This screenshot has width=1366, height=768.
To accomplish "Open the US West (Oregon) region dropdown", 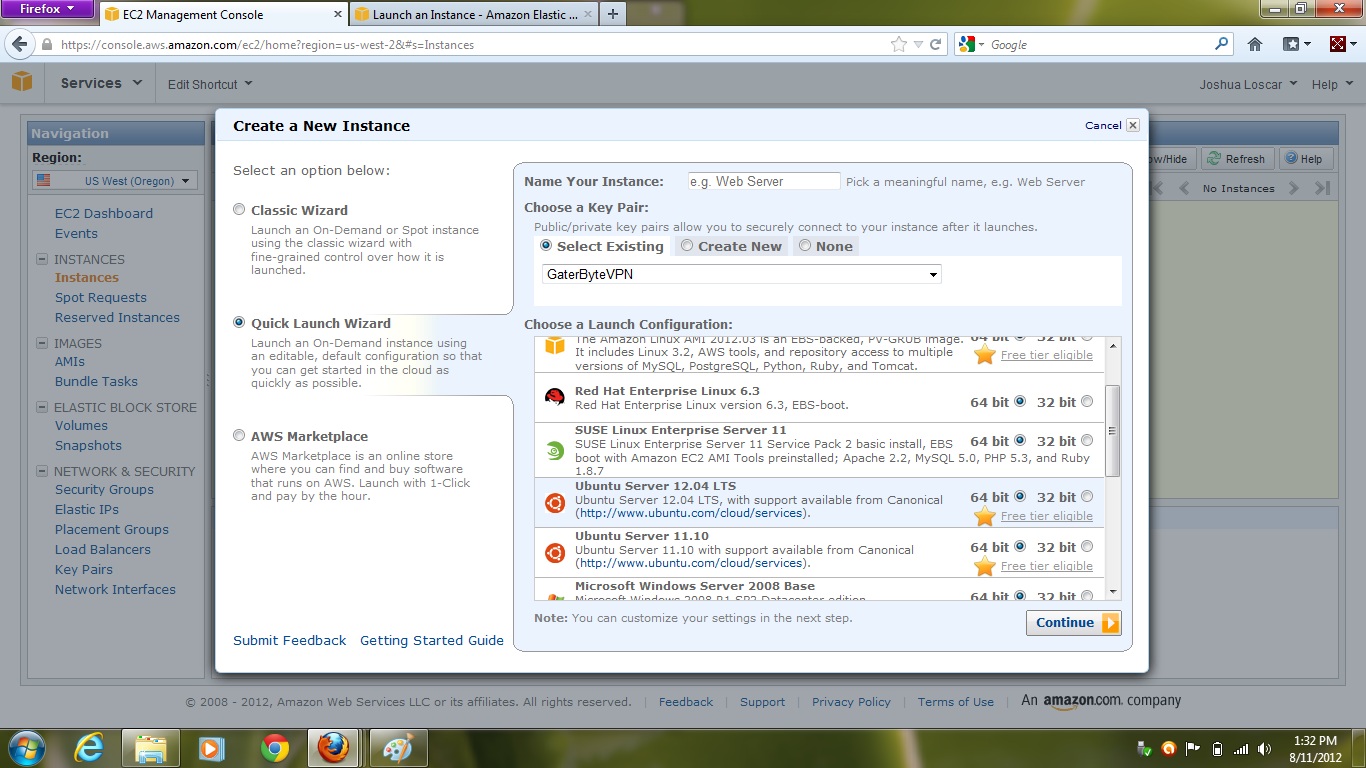I will [114, 181].
